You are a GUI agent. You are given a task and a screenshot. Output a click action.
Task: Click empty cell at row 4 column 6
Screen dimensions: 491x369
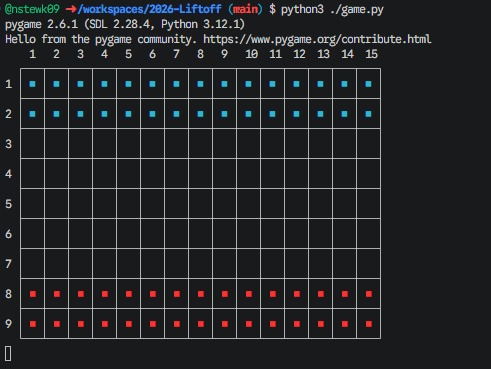pyautogui.click(x=152, y=174)
